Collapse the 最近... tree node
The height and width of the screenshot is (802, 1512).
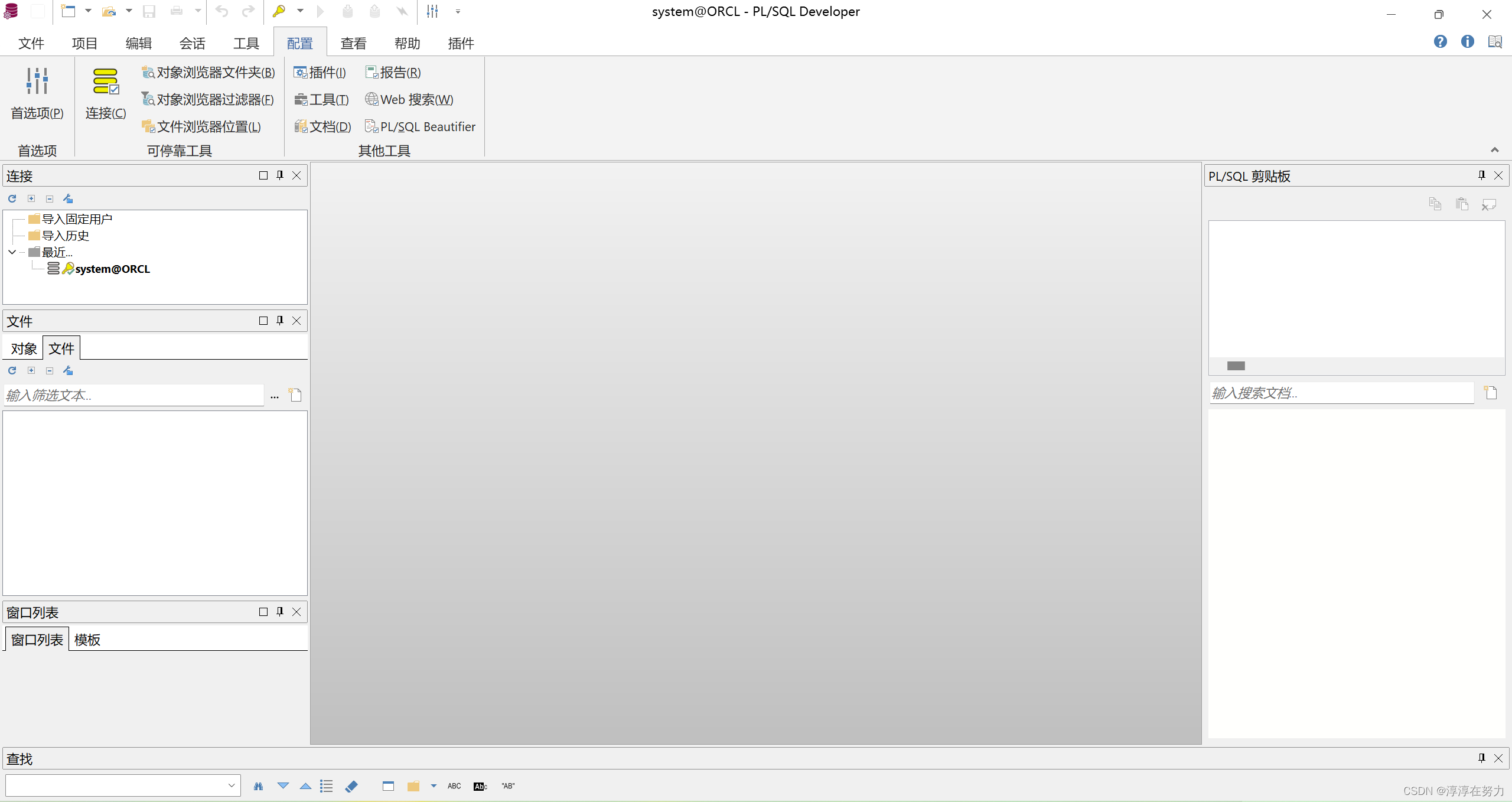click(x=12, y=252)
